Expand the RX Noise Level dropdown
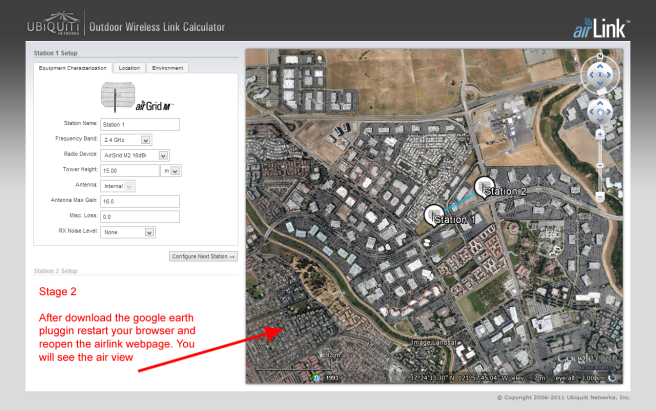Viewport: 656px width, 410px height. (128, 232)
